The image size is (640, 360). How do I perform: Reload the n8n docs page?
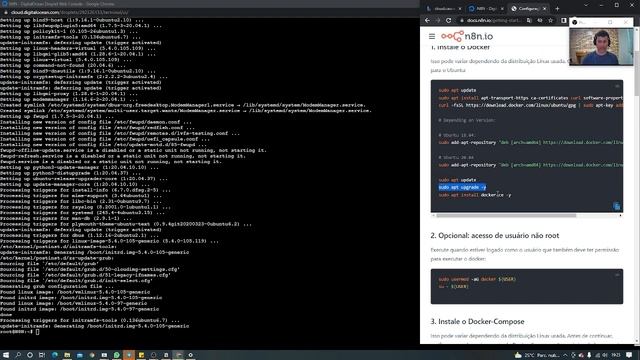click(x=449, y=20)
